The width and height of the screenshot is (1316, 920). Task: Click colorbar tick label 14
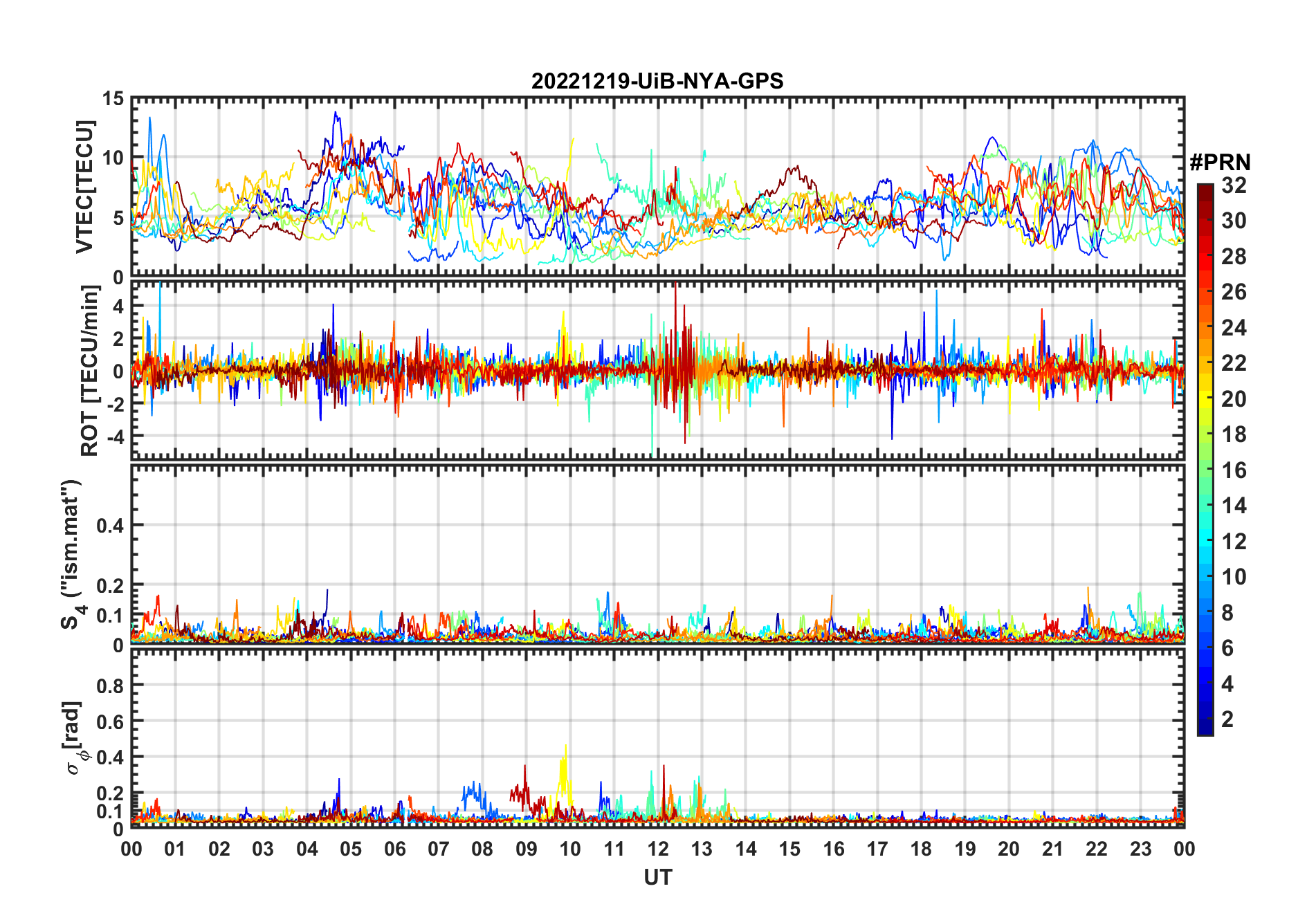point(1234,505)
